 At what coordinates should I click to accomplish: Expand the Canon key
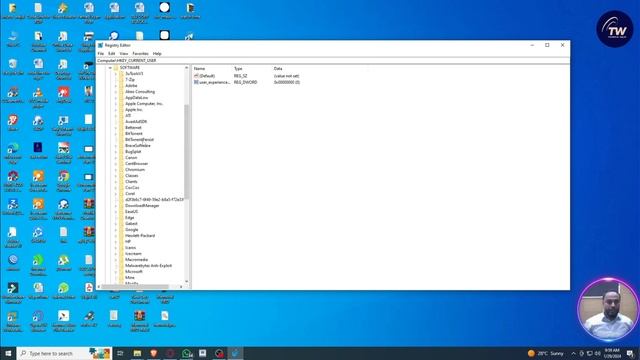tap(116, 158)
